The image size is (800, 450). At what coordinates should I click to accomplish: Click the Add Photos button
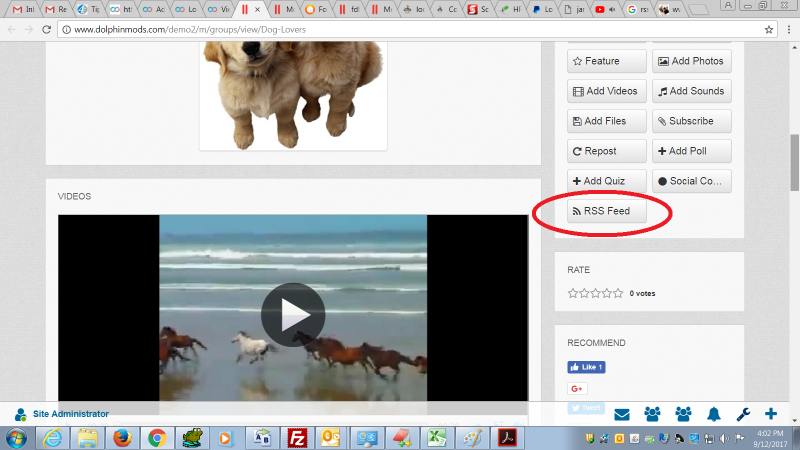691,61
